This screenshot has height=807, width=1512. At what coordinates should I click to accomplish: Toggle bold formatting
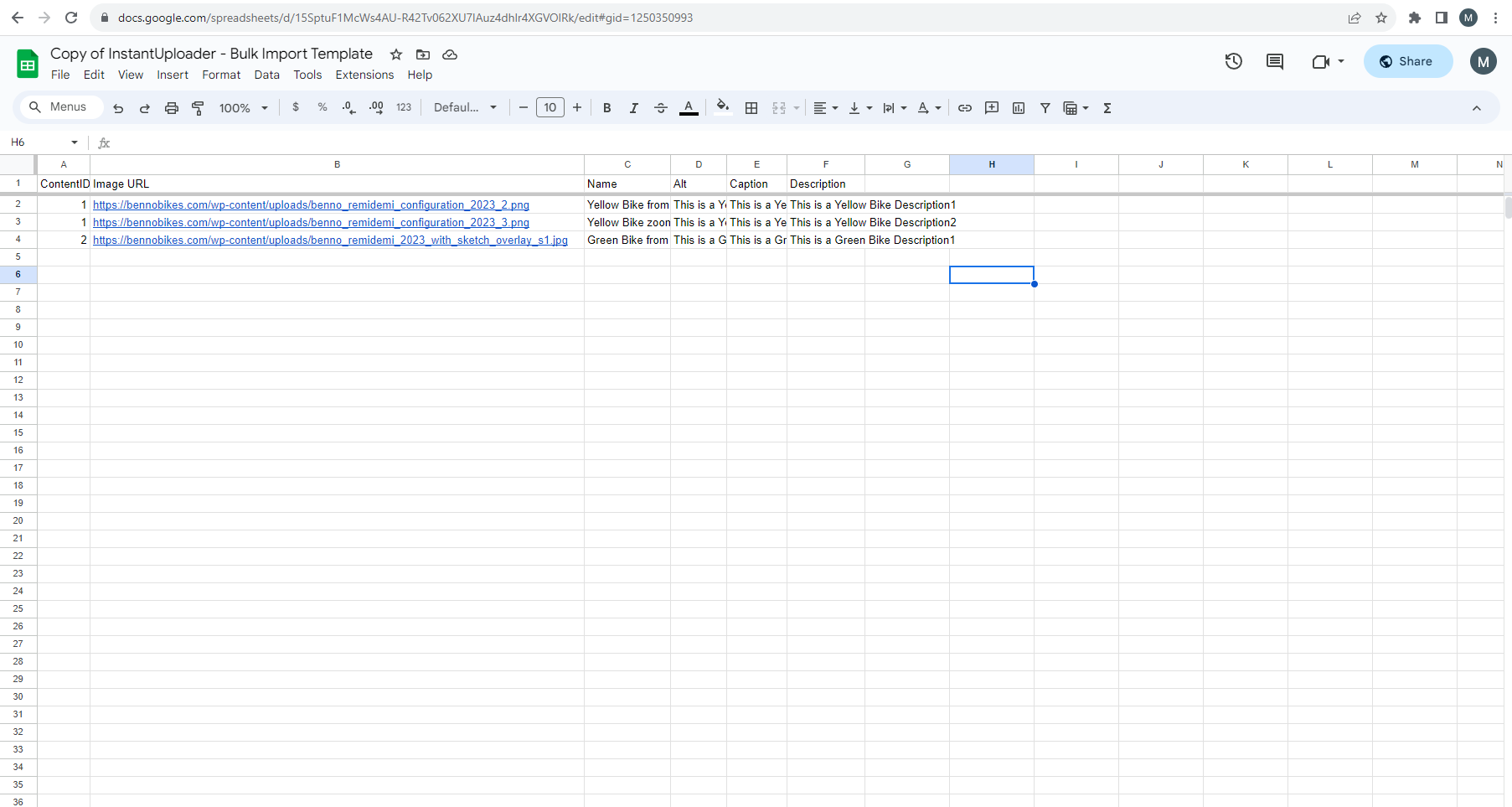(x=607, y=108)
